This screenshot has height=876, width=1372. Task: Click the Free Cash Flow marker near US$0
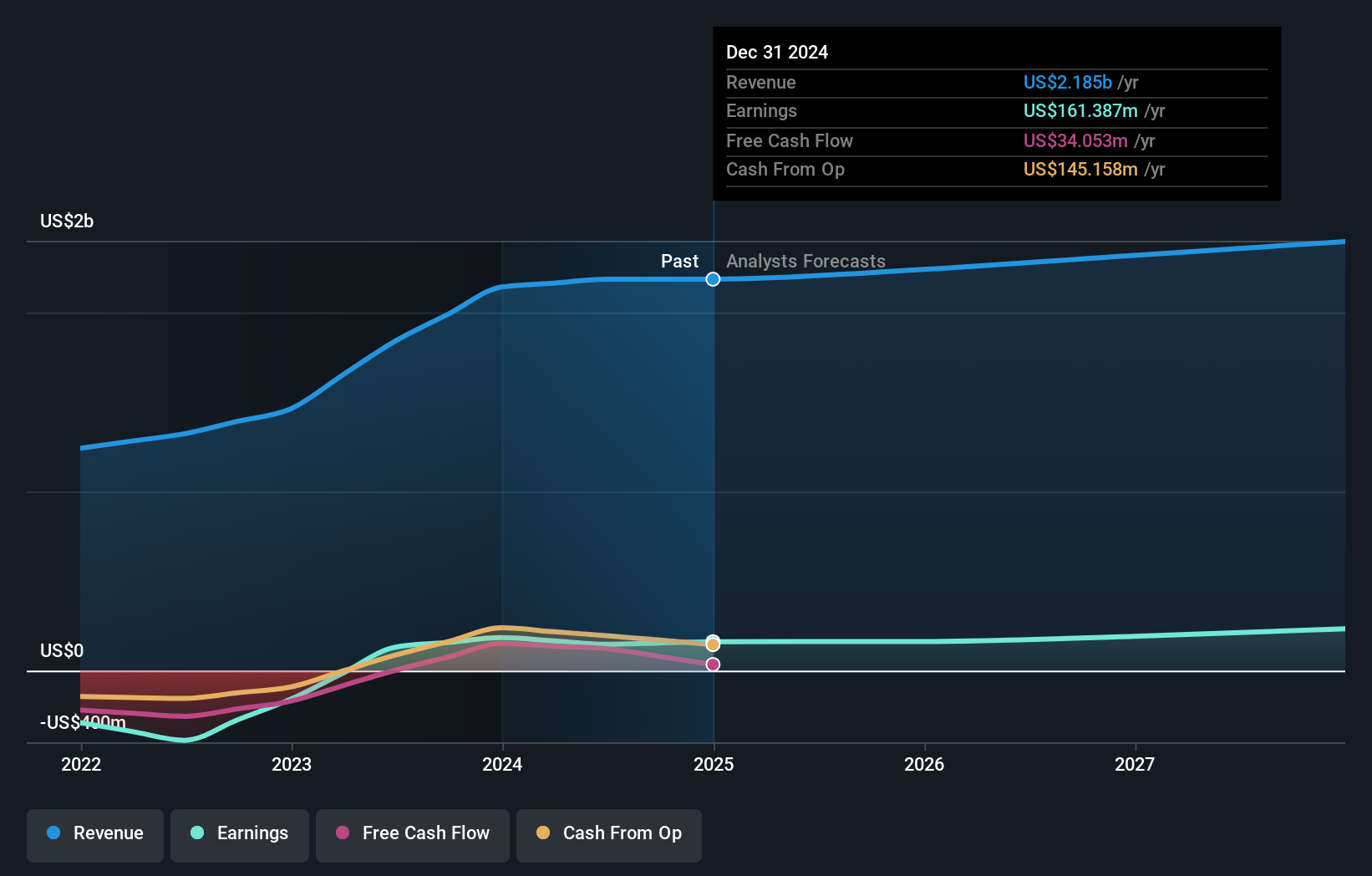(x=712, y=663)
